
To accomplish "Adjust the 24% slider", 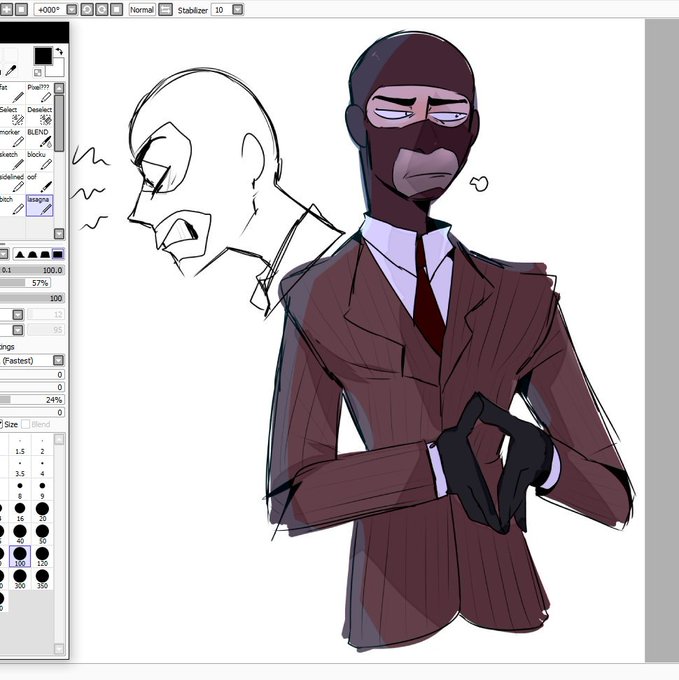I will tap(32, 400).
